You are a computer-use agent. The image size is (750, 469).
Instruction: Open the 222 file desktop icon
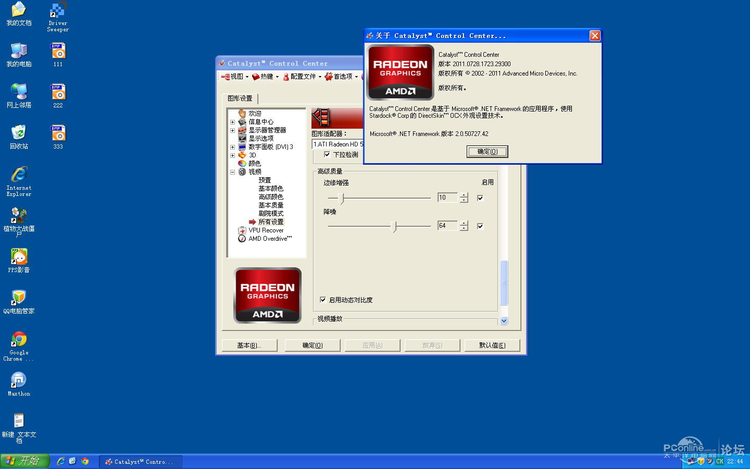point(58,96)
